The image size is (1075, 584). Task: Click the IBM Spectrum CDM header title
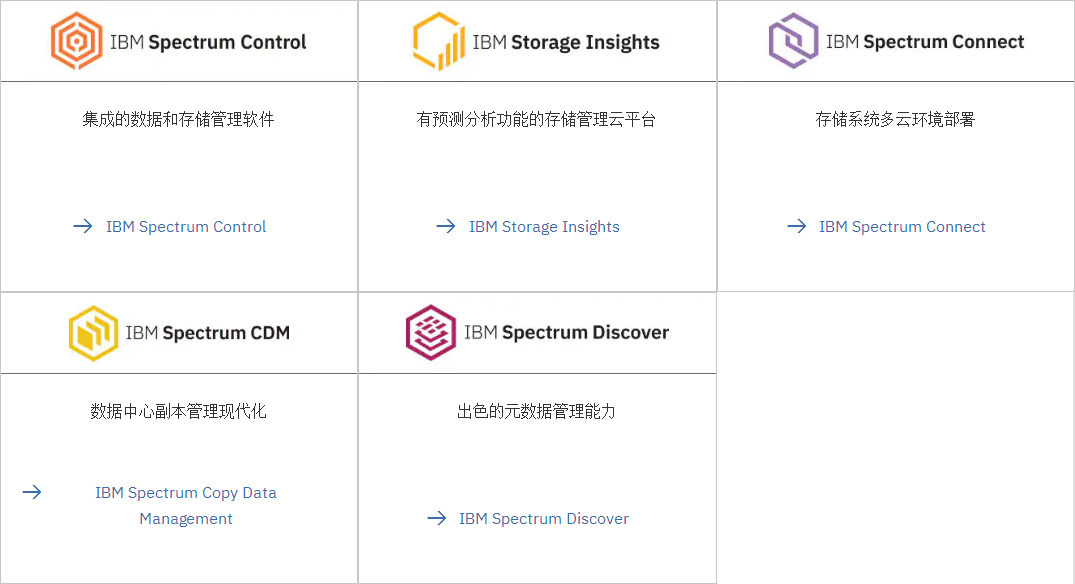click(x=208, y=333)
